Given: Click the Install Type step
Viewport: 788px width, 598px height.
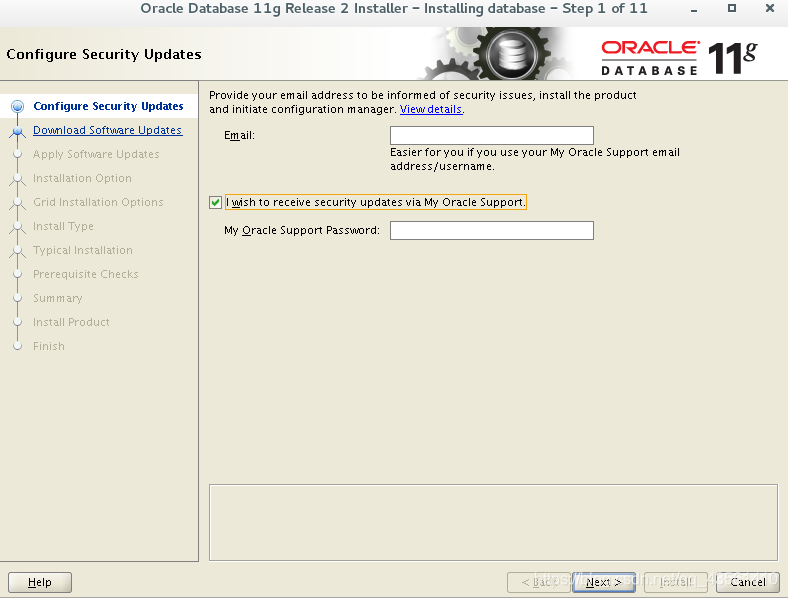Looking at the screenshot, I should tap(63, 226).
